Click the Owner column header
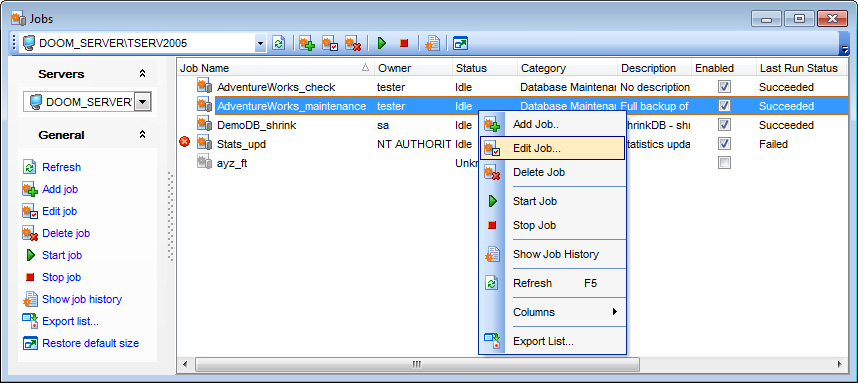The width and height of the screenshot is (858, 383). tap(414, 68)
